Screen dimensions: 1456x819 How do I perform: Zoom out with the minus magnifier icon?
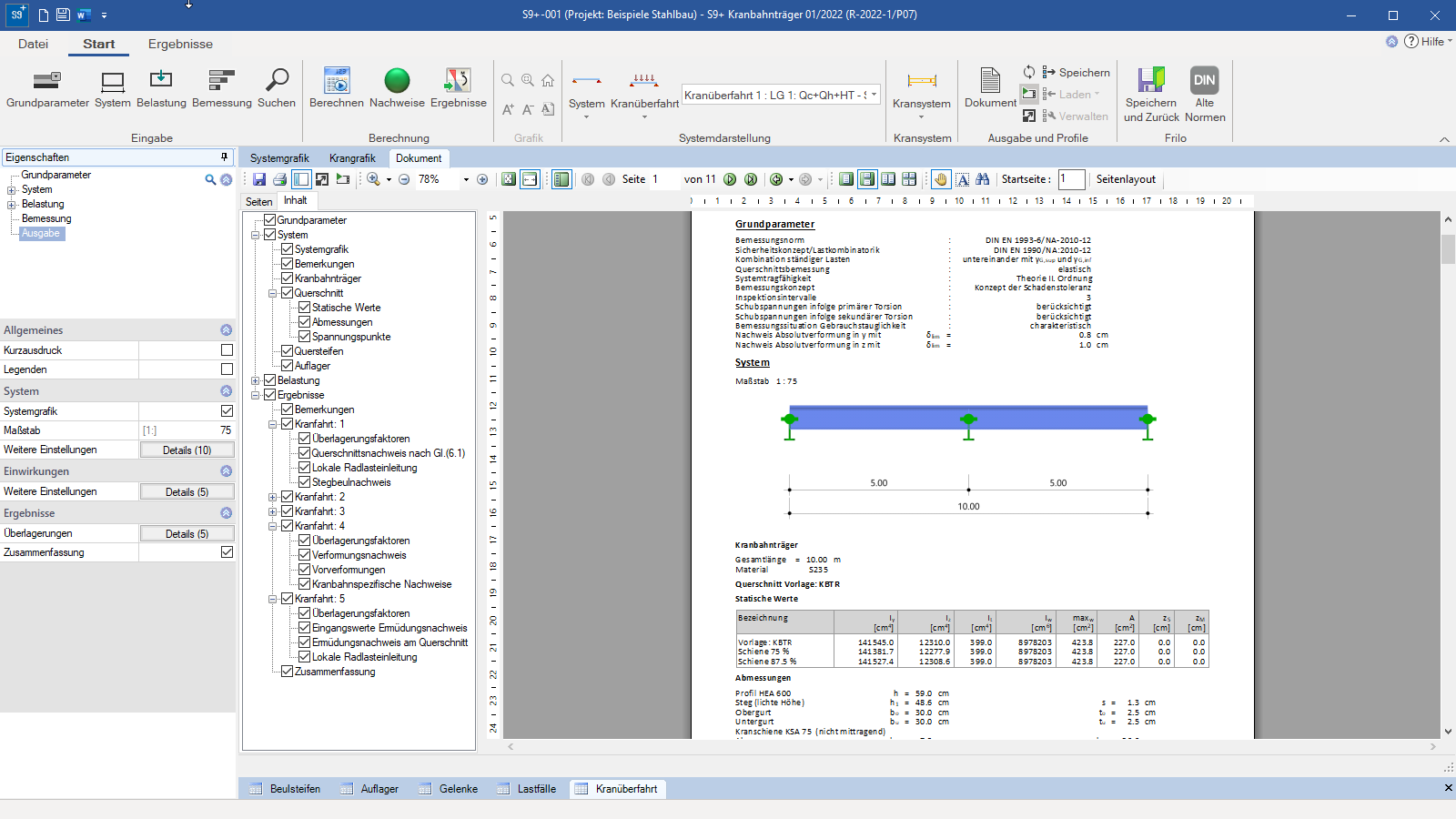tap(404, 179)
